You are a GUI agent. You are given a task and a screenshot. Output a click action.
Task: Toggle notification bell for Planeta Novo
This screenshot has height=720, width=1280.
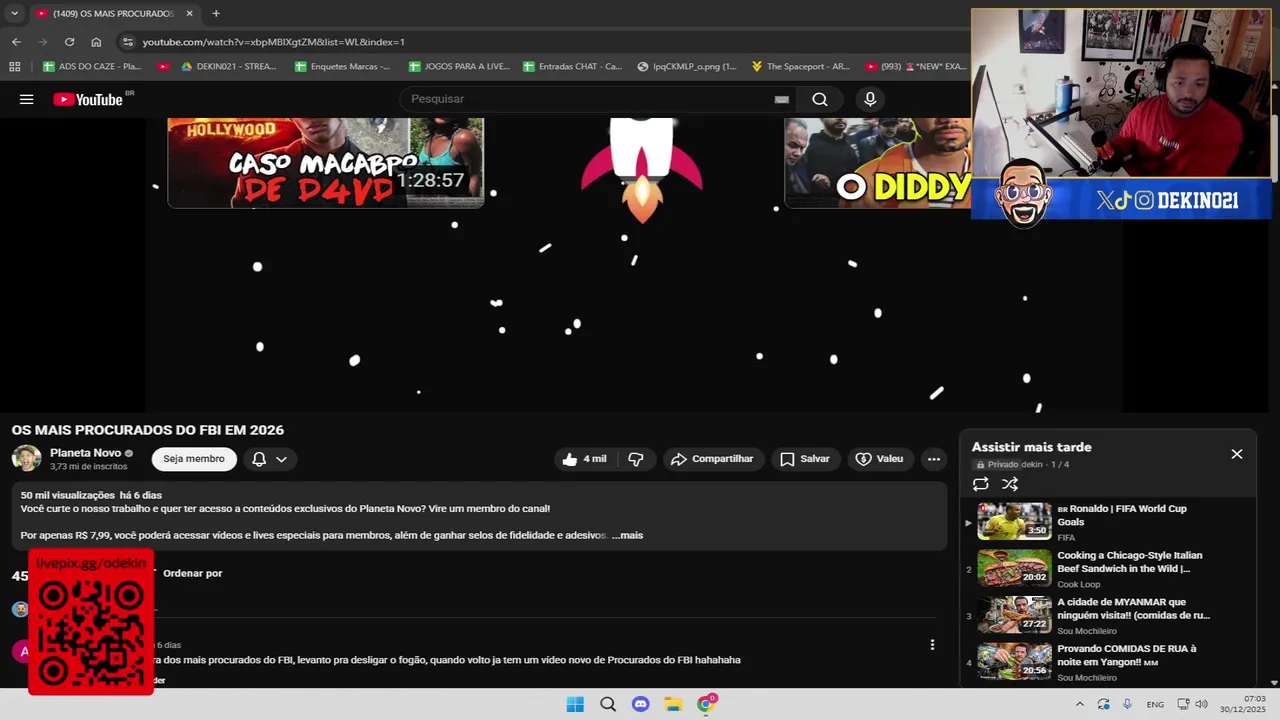coord(259,459)
